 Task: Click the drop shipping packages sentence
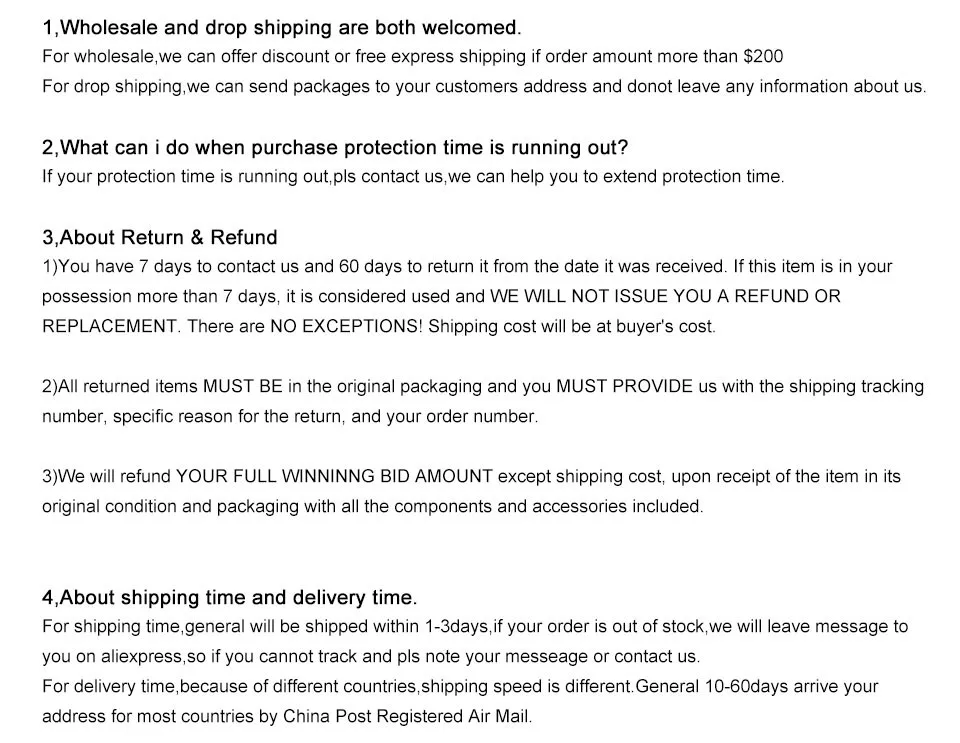coord(484,86)
